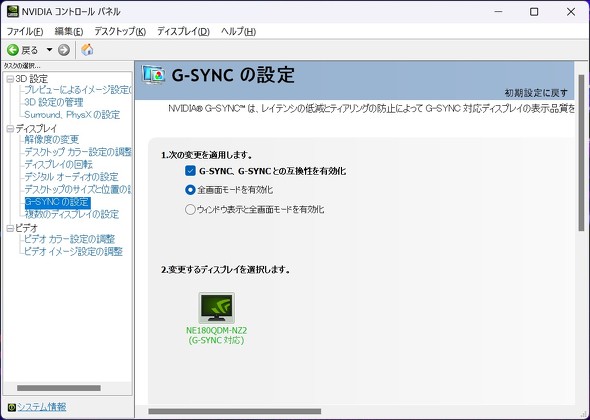Click the 戻る text label

pyautogui.click(x=30, y=50)
